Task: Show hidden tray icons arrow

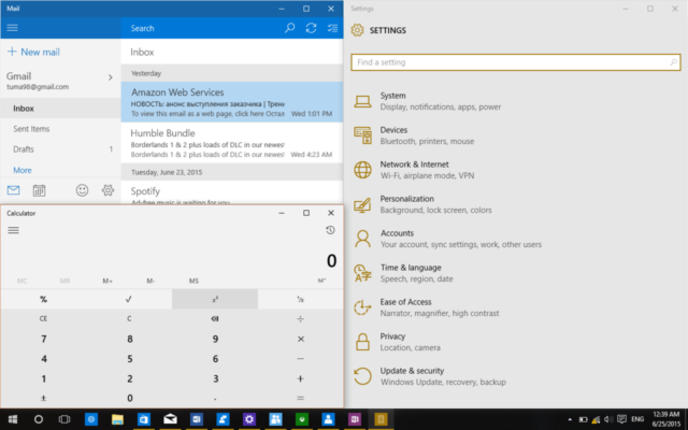Action: coord(570,419)
